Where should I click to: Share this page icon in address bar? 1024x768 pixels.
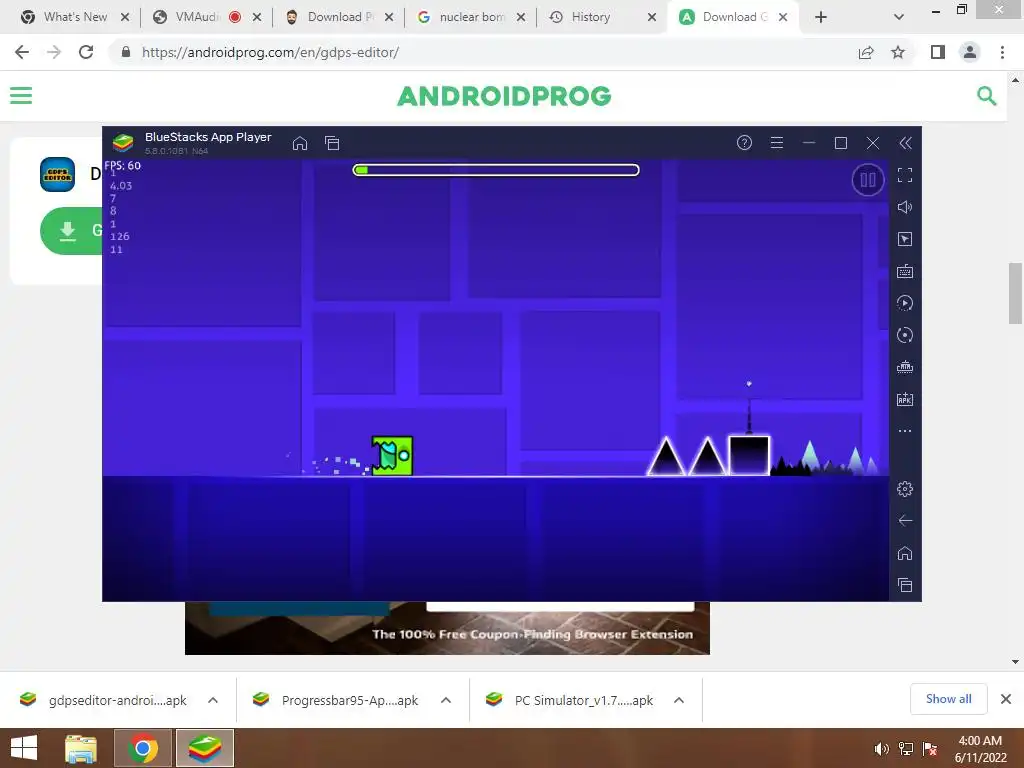click(866, 52)
